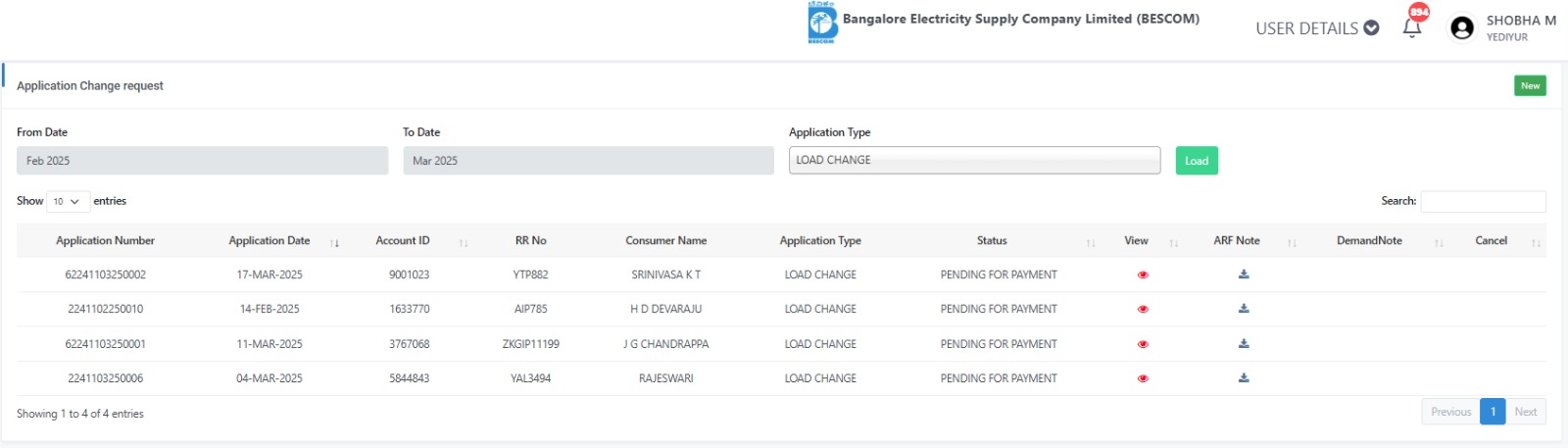The width and height of the screenshot is (1568, 448).
Task: Focus the Search input field
Action: pos(1483,201)
